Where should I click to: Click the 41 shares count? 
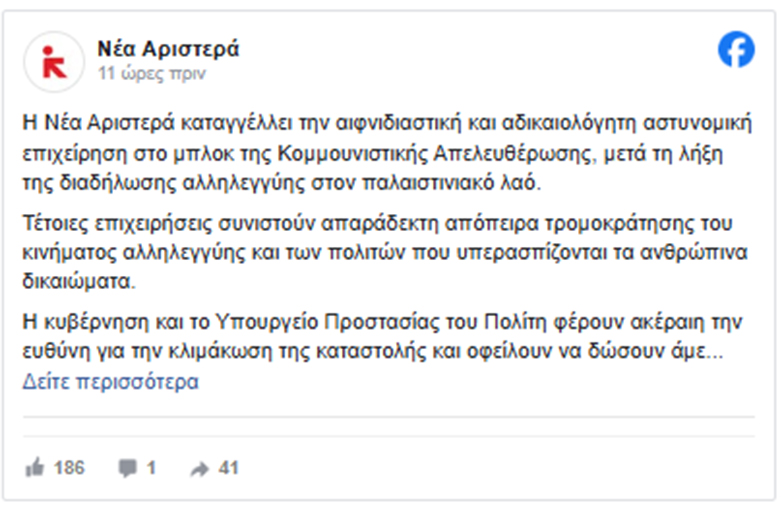[x=229, y=467]
